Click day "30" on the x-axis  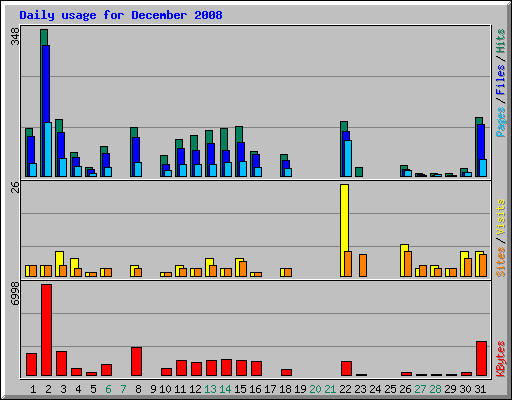point(465,389)
